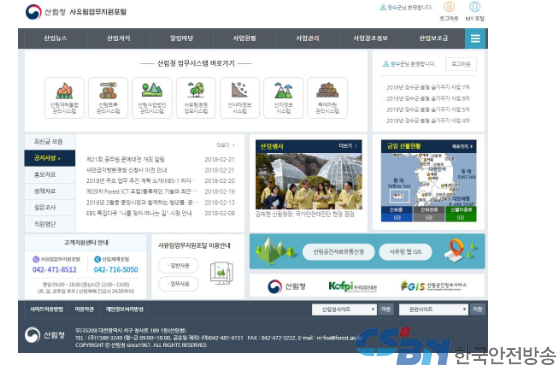Image resolution: width=556 pixels, height=365 pixels.
Task: Click the 일반사용 guide button
Action: (x=178, y=265)
